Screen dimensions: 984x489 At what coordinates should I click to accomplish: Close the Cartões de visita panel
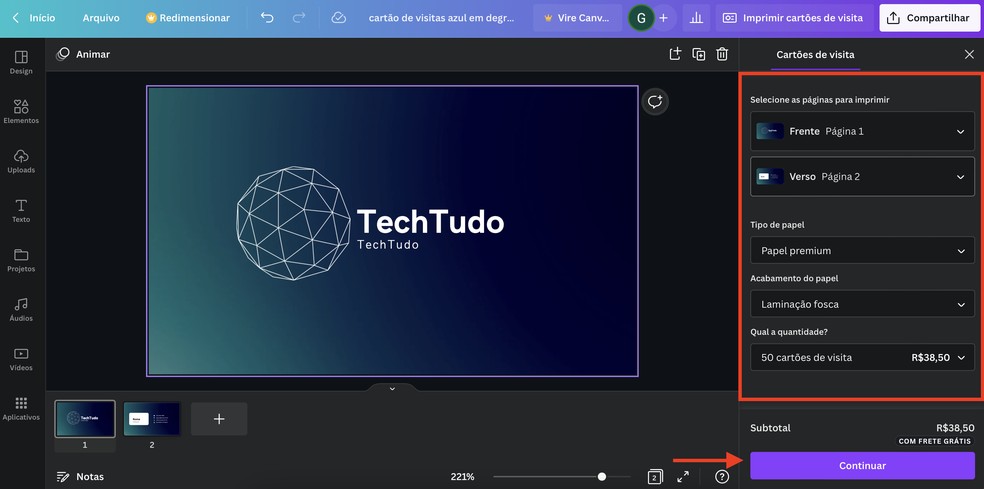pyautogui.click(x=969, y=55)
